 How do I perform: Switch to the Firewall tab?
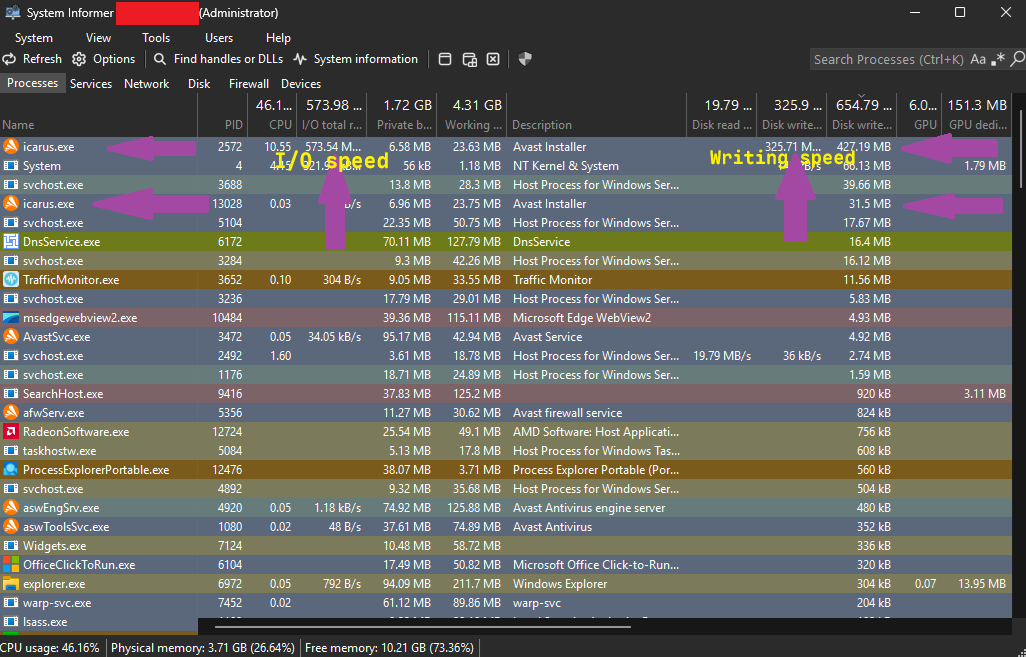pyautogui.click(x=249, y=84)
